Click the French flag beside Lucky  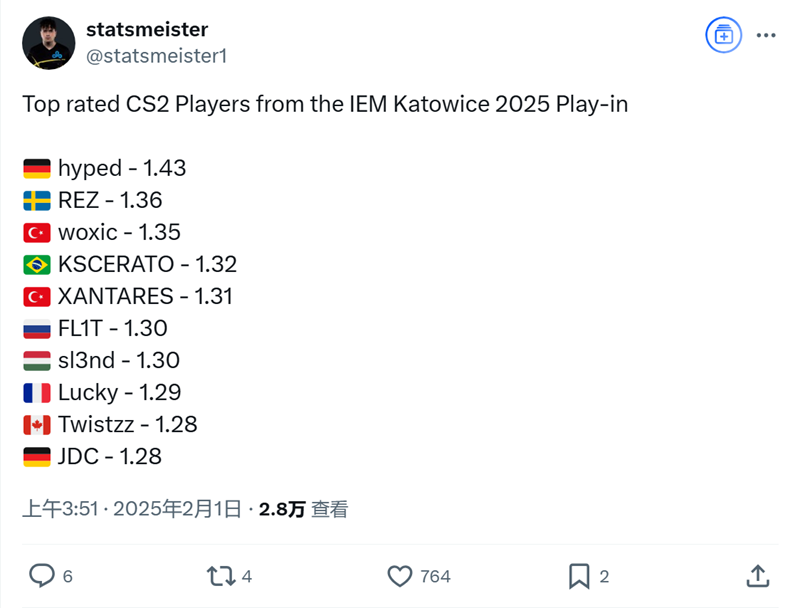click(37, 392)
